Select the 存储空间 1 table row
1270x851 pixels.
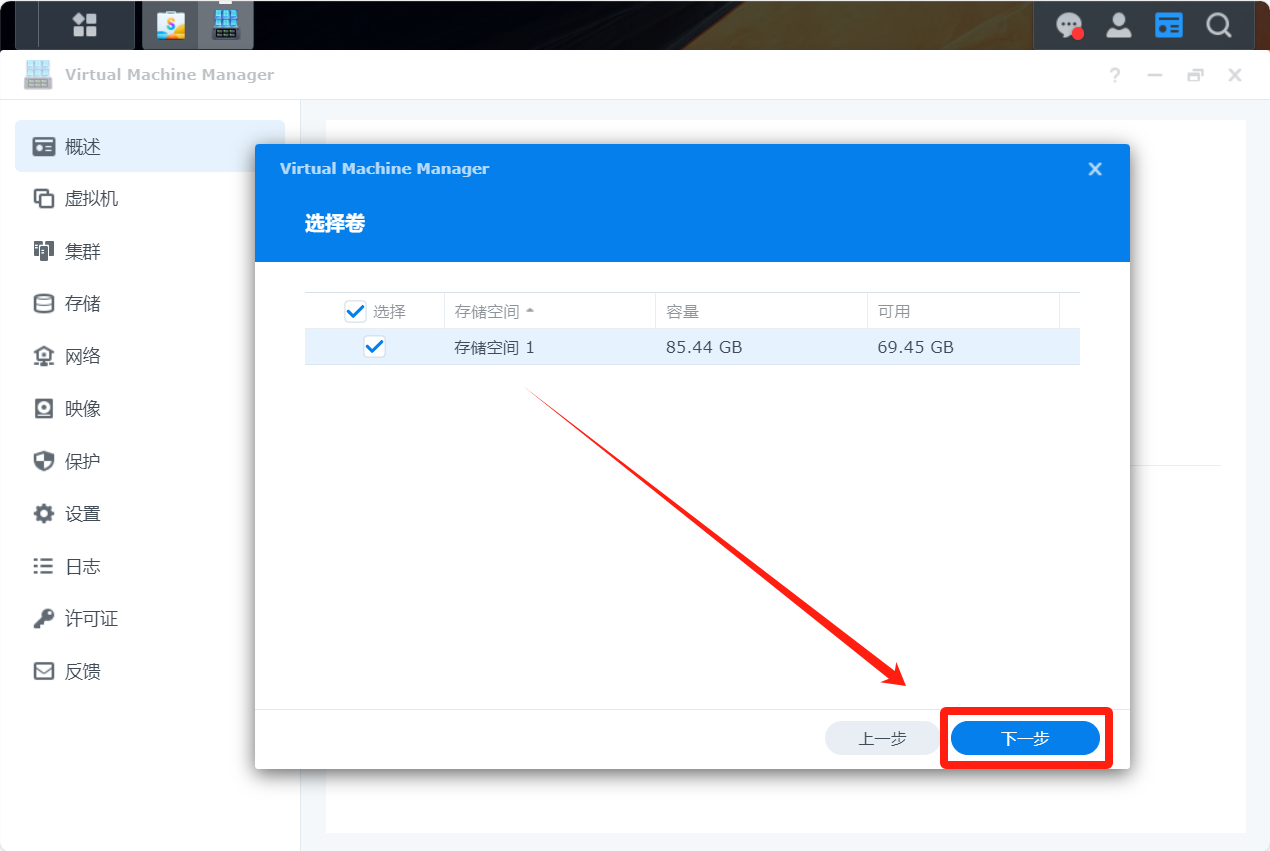click(x=600, y=347)
